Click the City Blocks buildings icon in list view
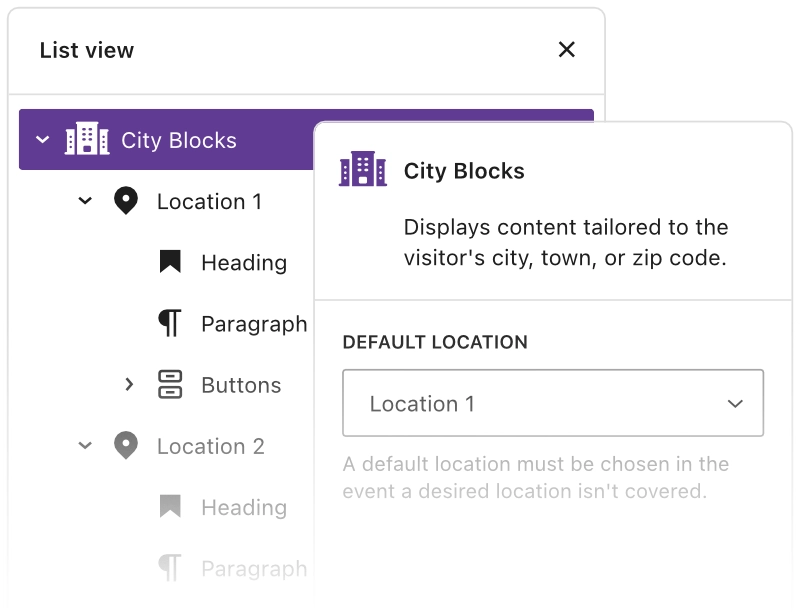This screenshot has height=612, width=800. [x=87, y=140]
